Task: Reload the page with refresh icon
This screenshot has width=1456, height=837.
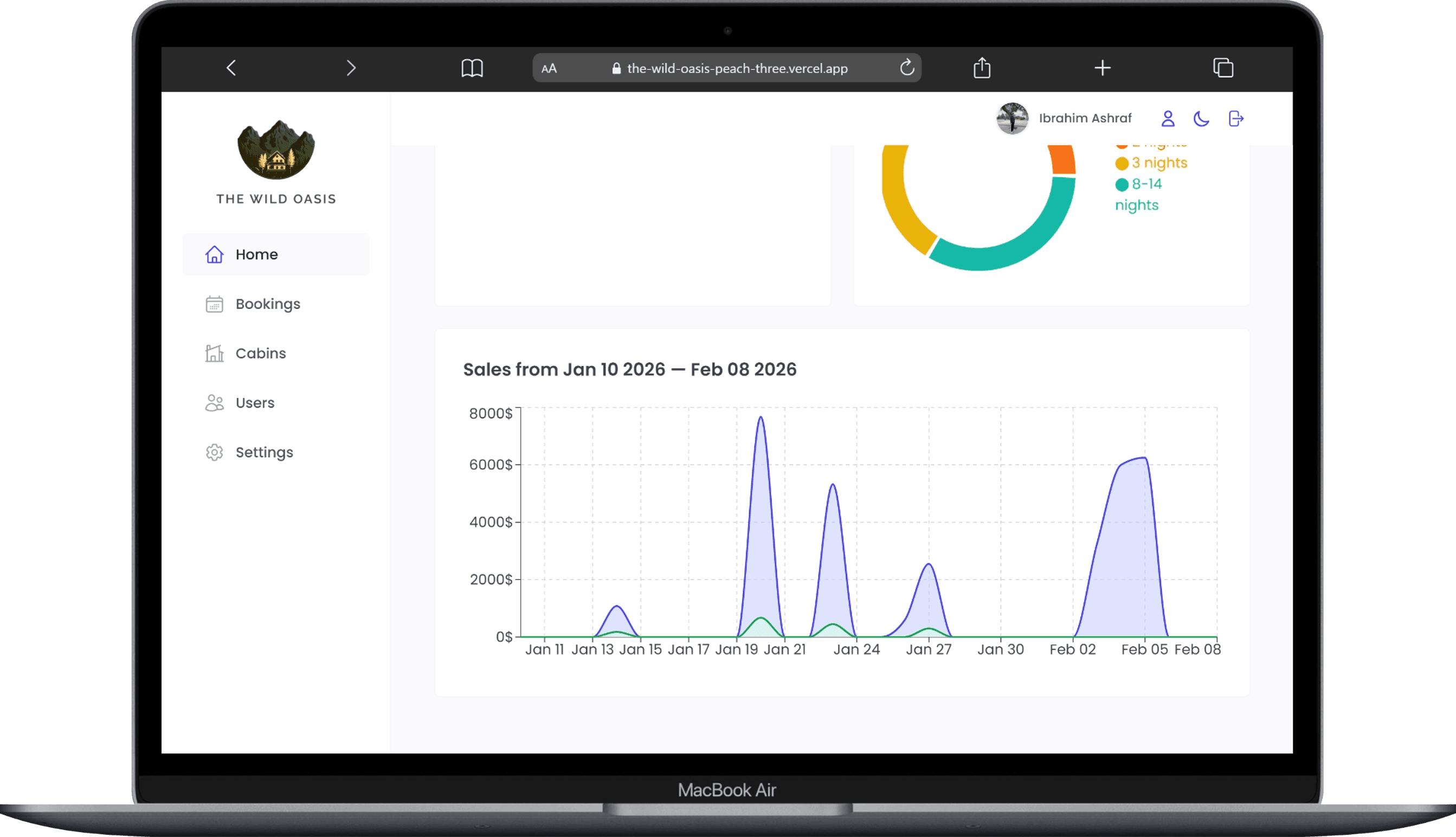Action: (906, 68)
